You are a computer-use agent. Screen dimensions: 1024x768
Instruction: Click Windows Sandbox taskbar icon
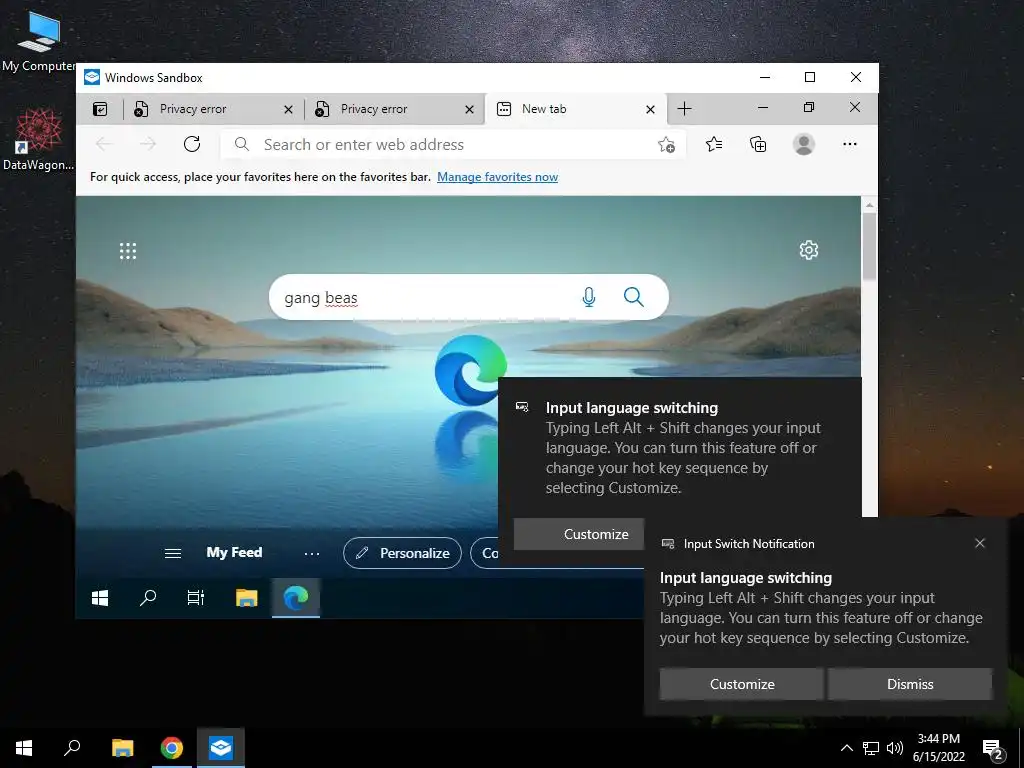(221, 748)
